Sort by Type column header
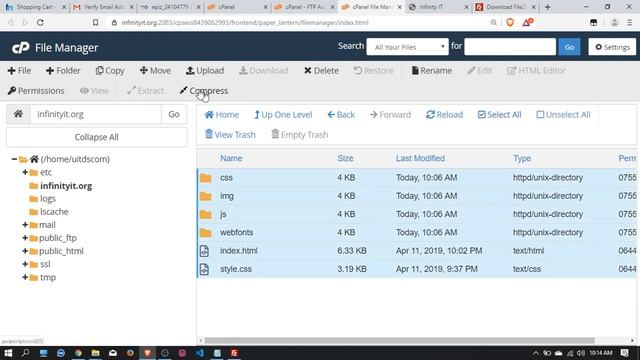 coord(522,158)
